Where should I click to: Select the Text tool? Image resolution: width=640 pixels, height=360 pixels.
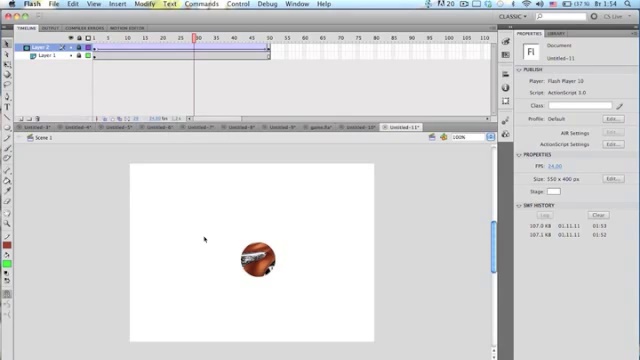pos(7,107)
